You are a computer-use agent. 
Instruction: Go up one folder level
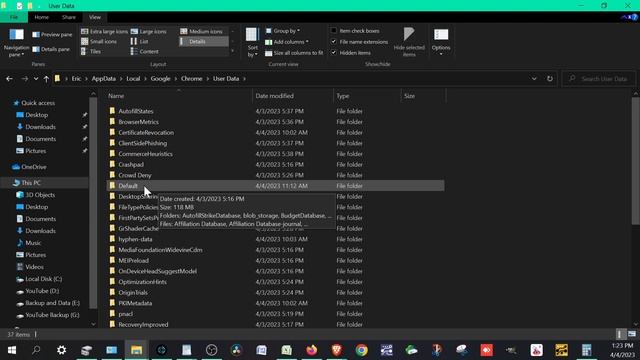[x=46, y=79]
